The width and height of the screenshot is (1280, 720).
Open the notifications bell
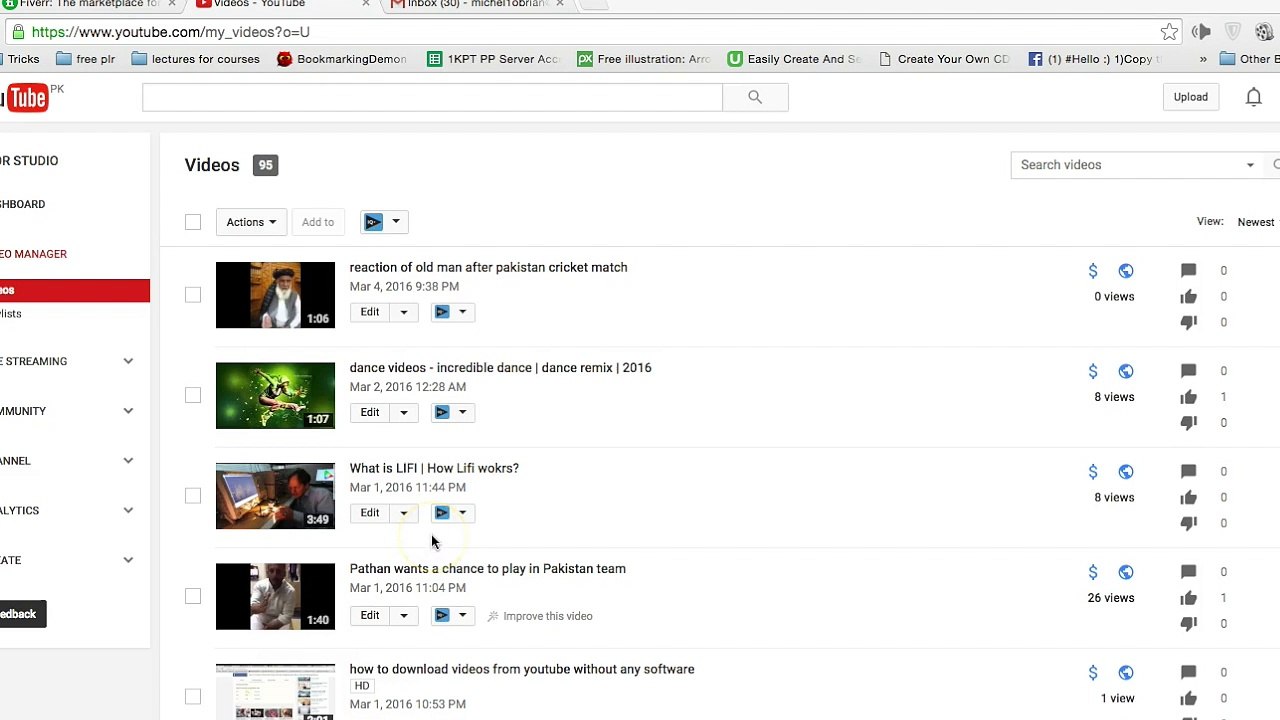click(1253, 97)
